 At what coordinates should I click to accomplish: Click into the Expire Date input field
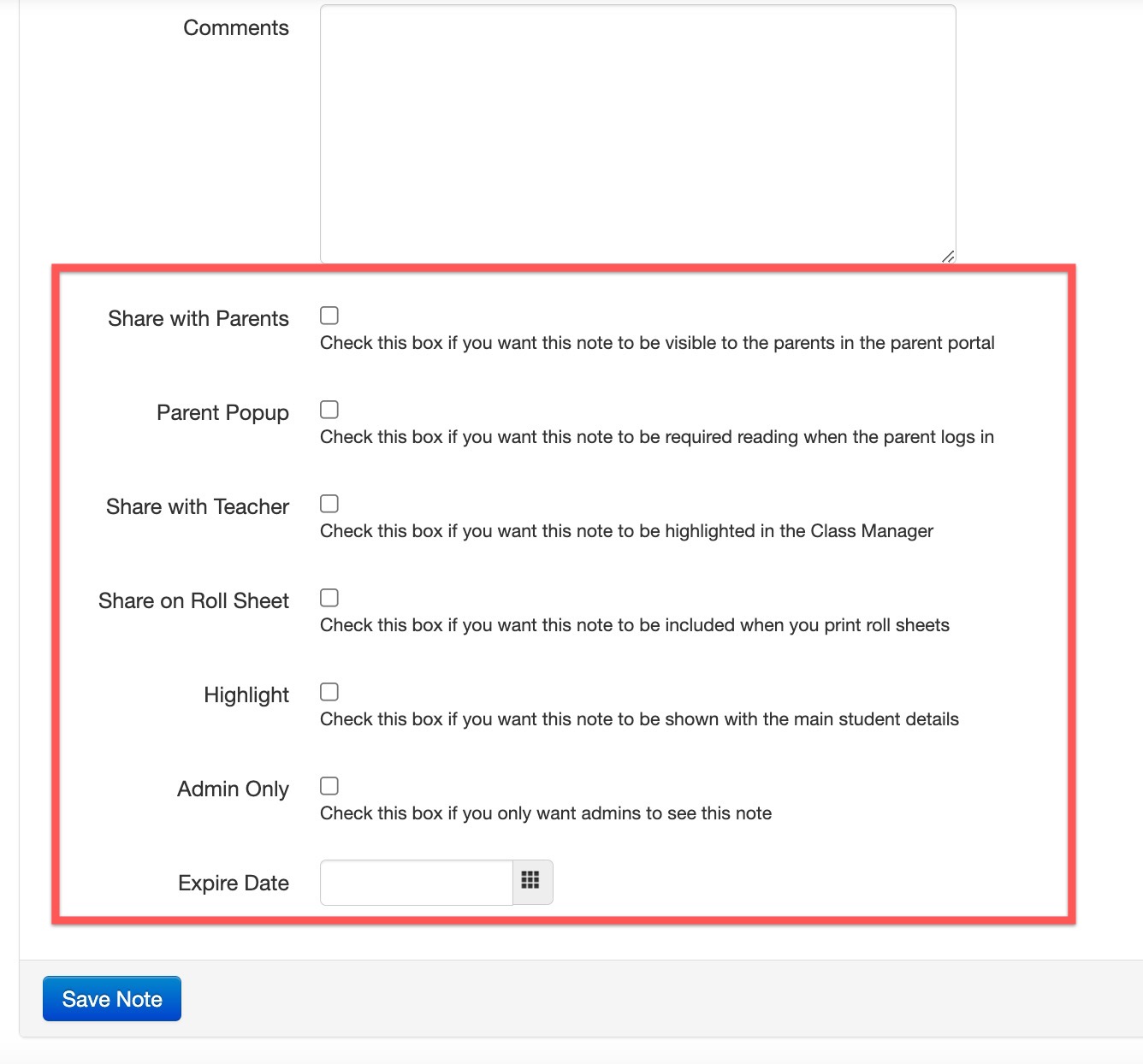point(417,882)
